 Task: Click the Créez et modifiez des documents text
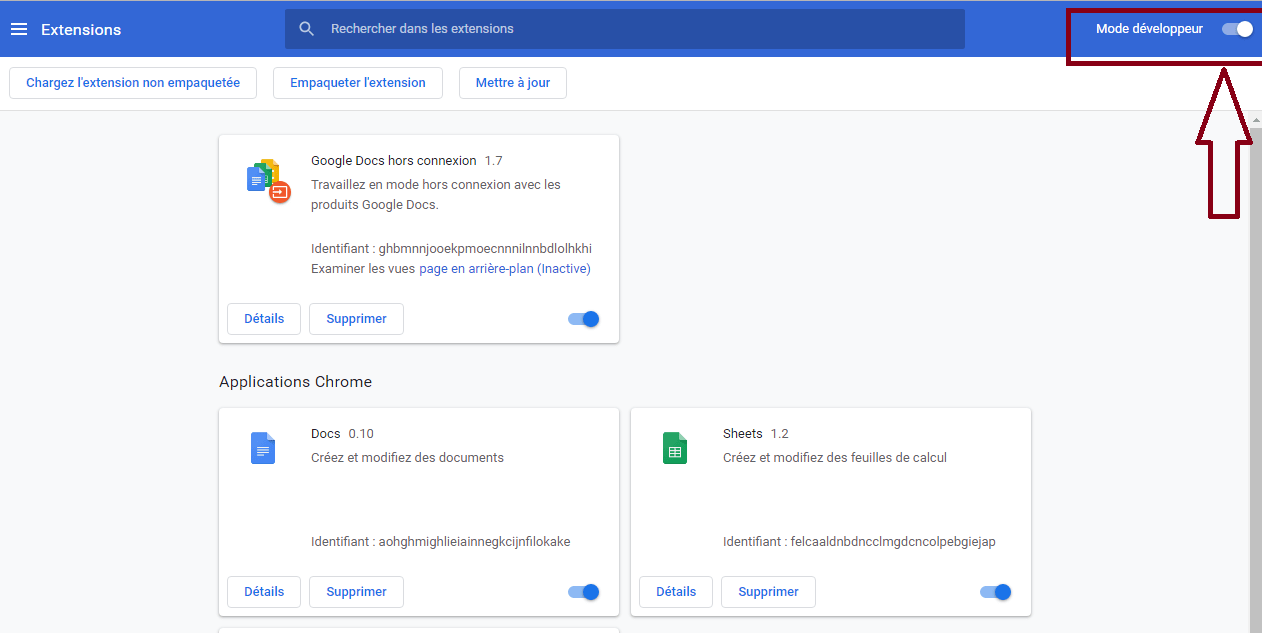(407, 458)
